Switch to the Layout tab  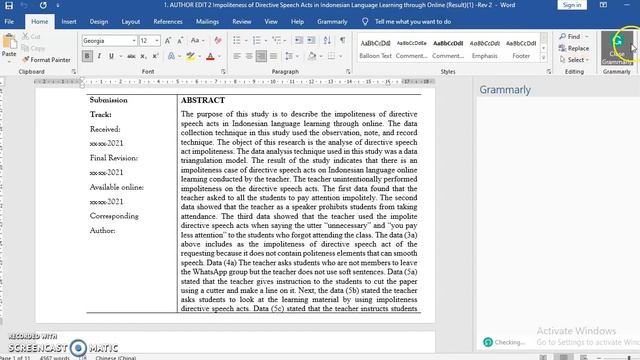point(131,22)
